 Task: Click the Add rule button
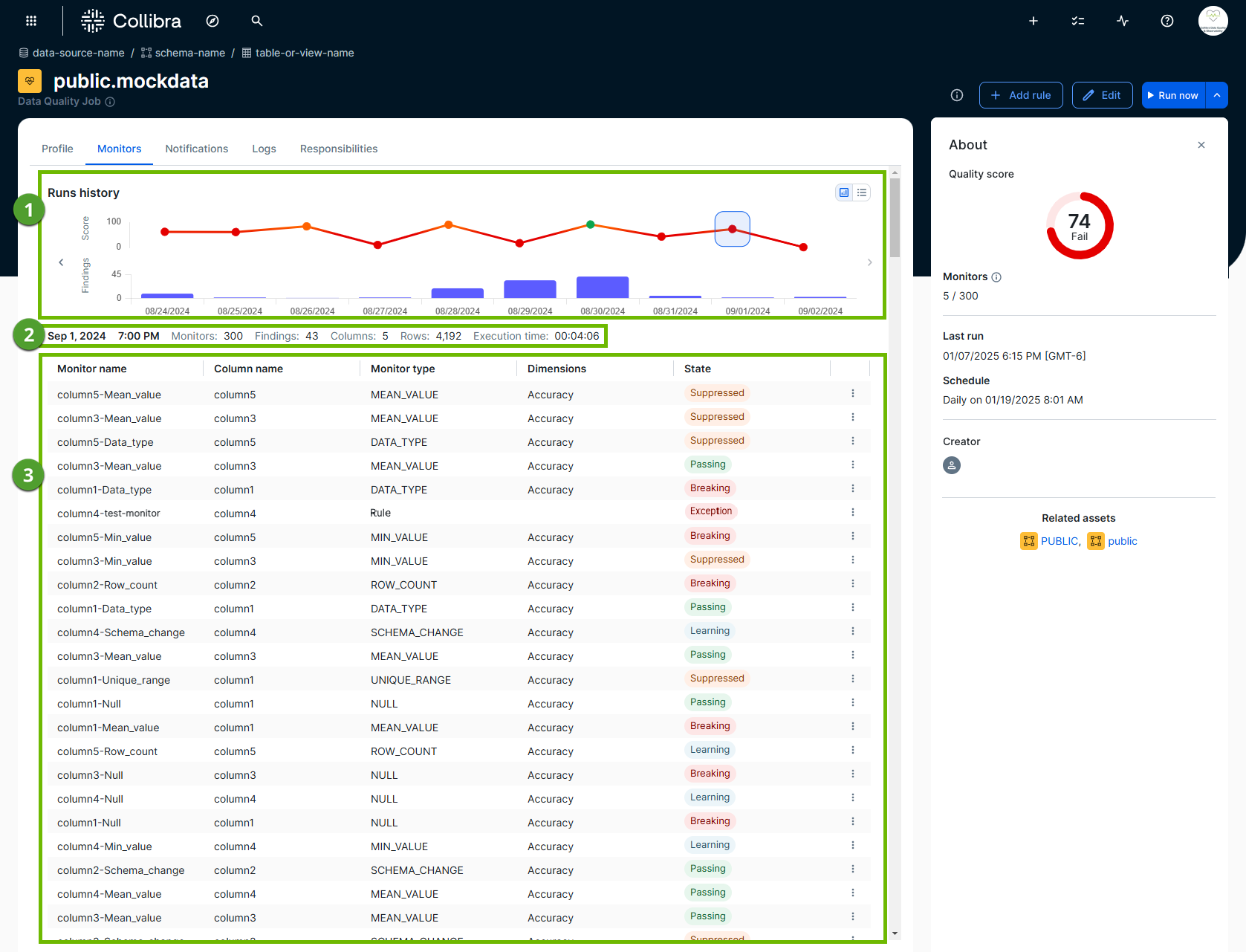(x=1021, y=95)
